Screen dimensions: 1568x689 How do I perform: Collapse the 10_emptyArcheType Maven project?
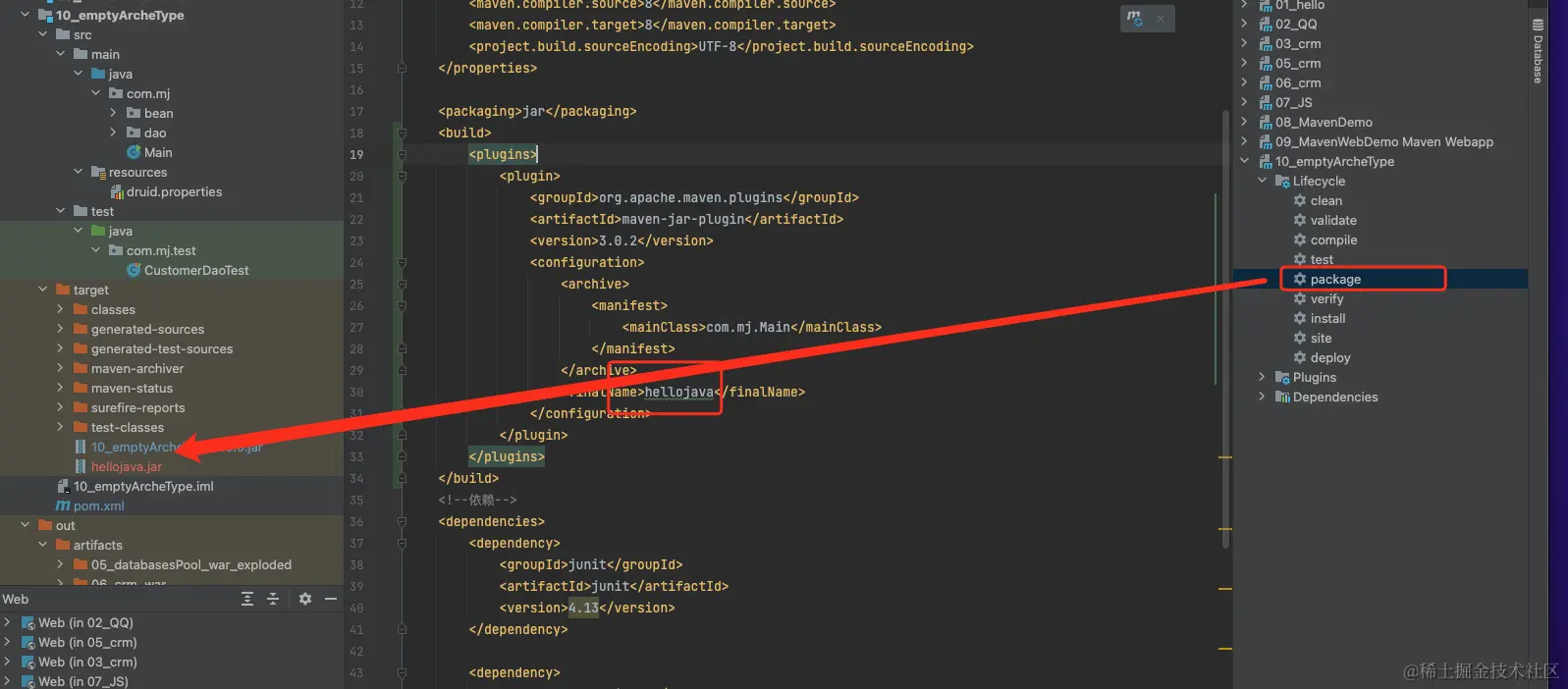click(1245, 162)
